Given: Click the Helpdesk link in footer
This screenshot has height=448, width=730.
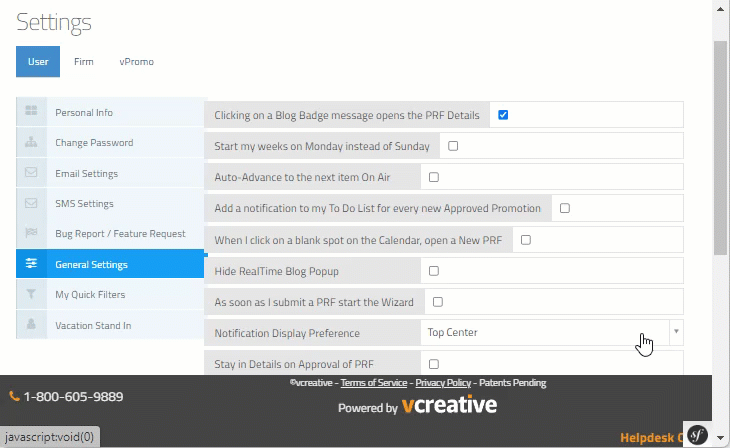Looking at the screenshot, I should click(651, 438).
